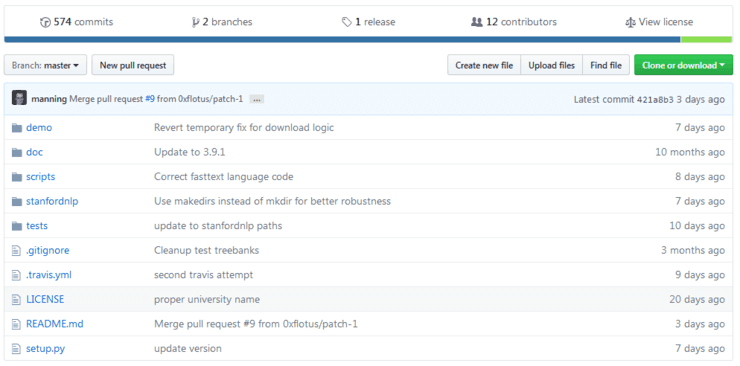Click the setup.py file icon
740x366 pixels.
click(17, 349)
